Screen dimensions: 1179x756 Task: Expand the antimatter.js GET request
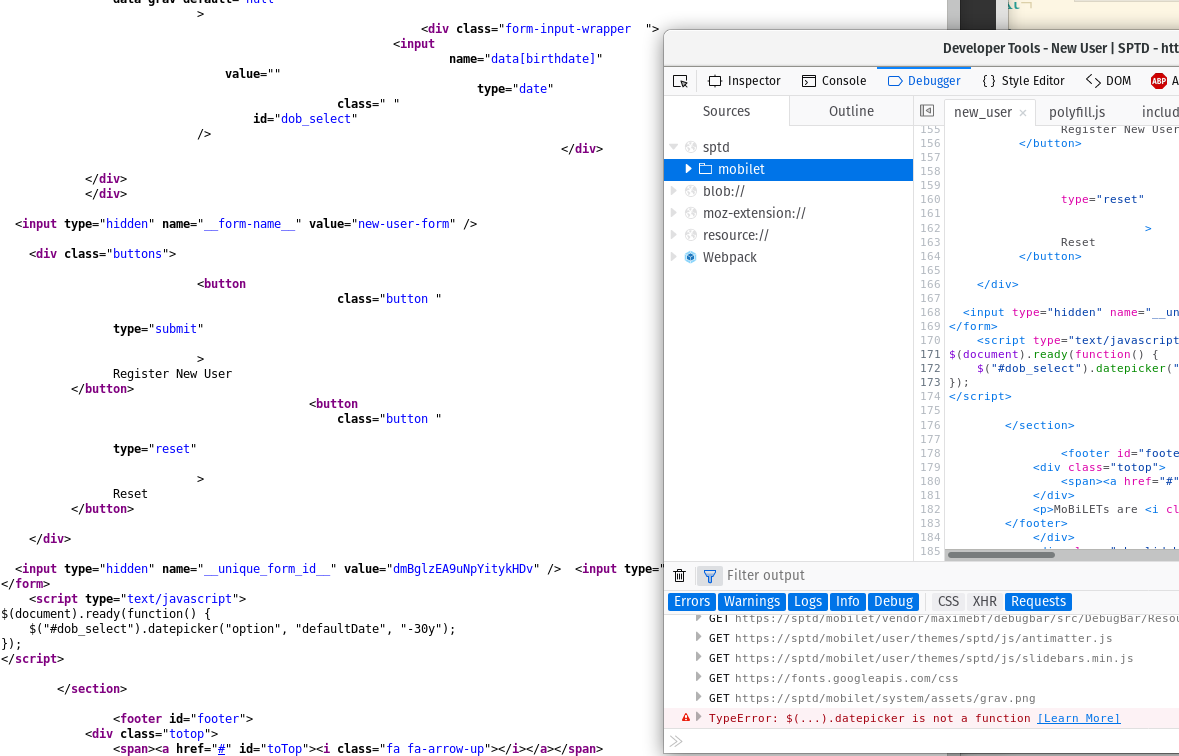(699, 637)
